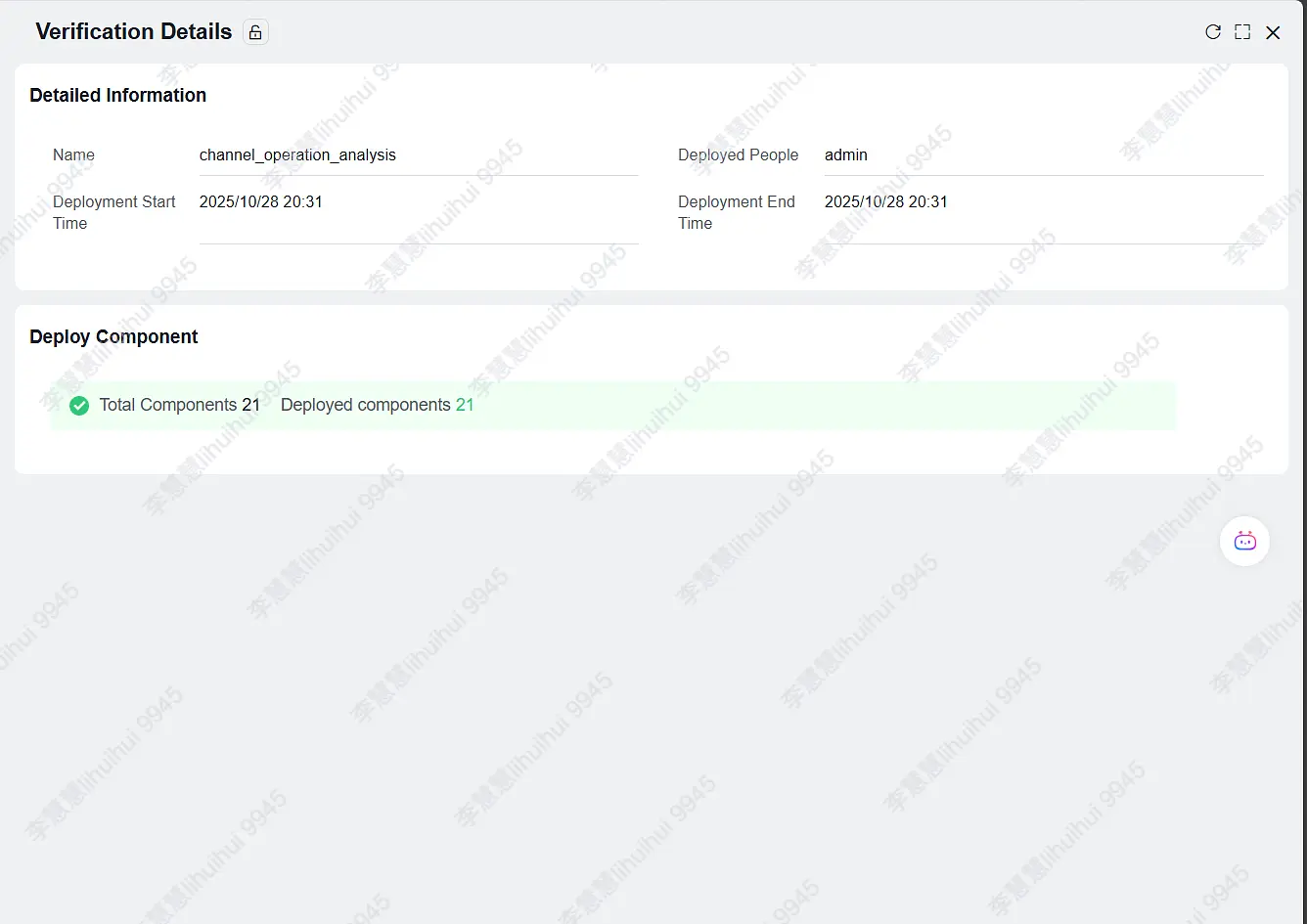Click the green success check icon
Screen dimensions: 1307x924
click(79, 405)
